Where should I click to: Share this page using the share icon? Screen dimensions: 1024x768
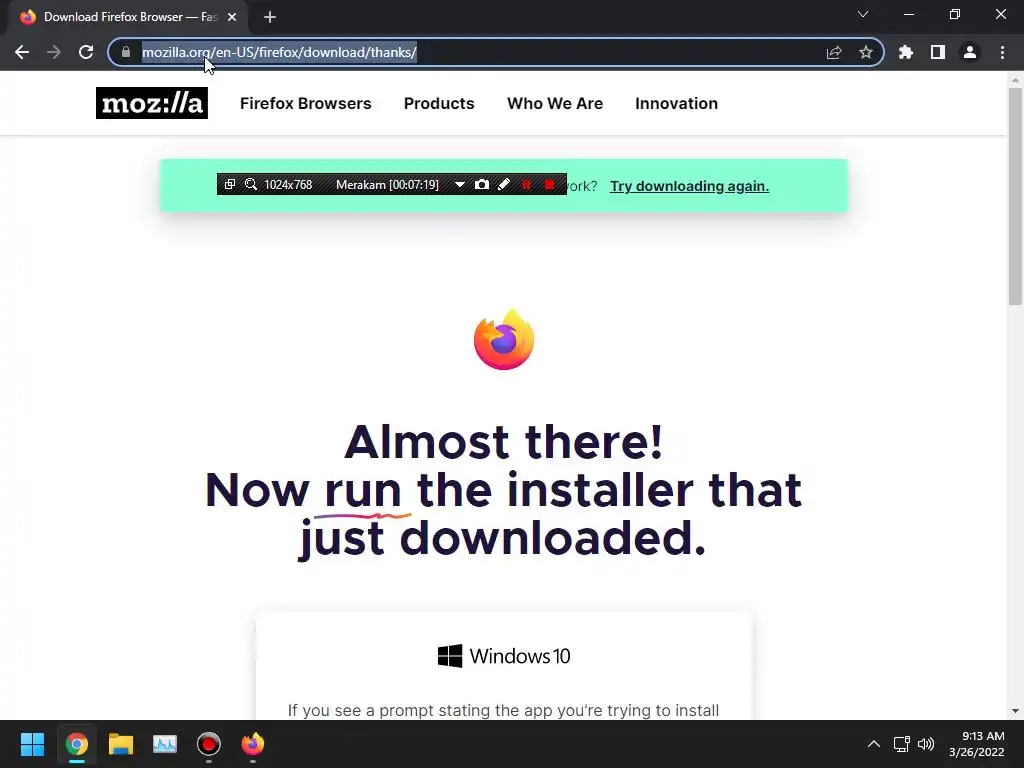[x=834, y=52]
